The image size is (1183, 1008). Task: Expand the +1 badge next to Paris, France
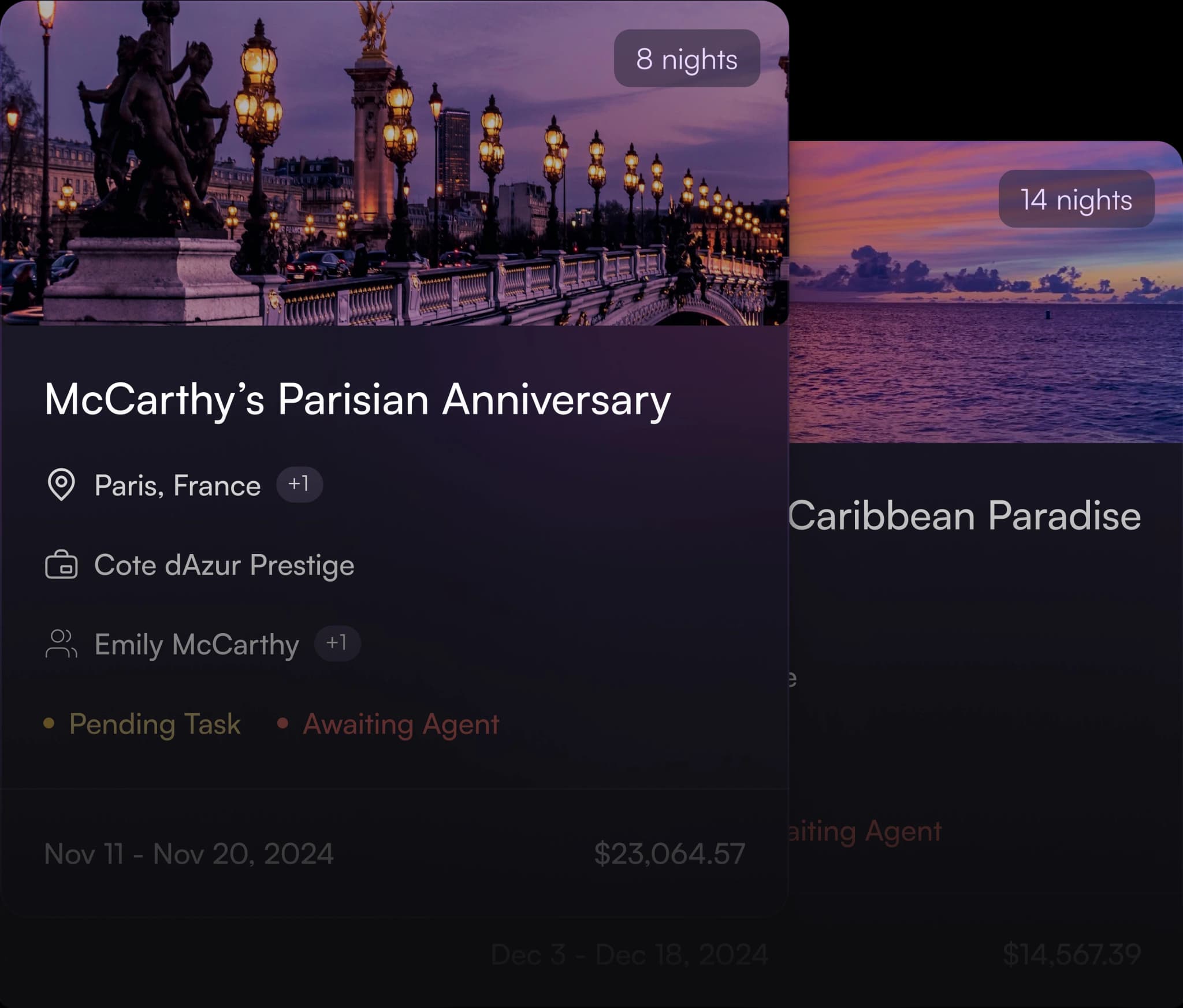(299, 484)
